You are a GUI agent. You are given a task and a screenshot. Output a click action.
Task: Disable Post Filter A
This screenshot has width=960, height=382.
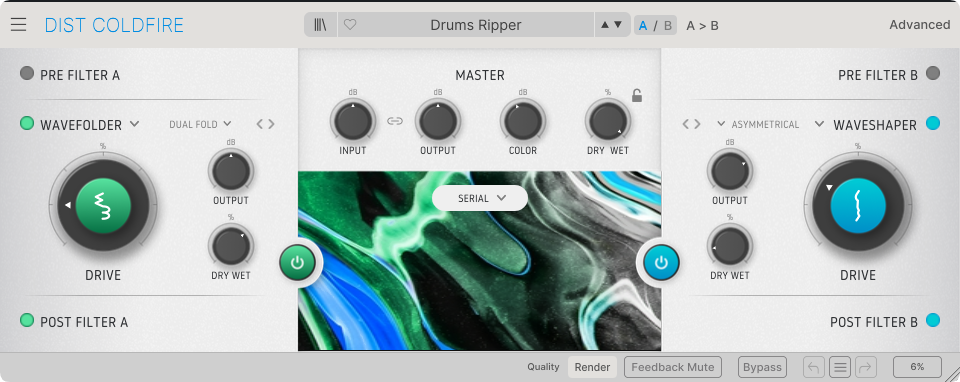pos(27,320)
